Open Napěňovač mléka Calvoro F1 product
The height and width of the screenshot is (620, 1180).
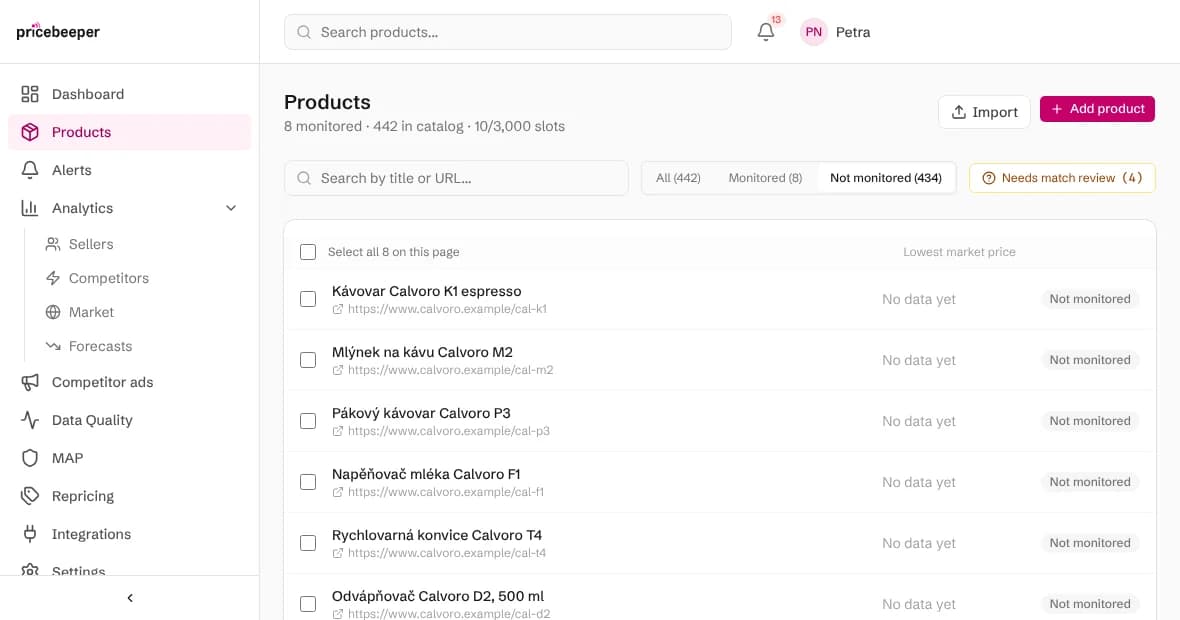coord(426,474)
